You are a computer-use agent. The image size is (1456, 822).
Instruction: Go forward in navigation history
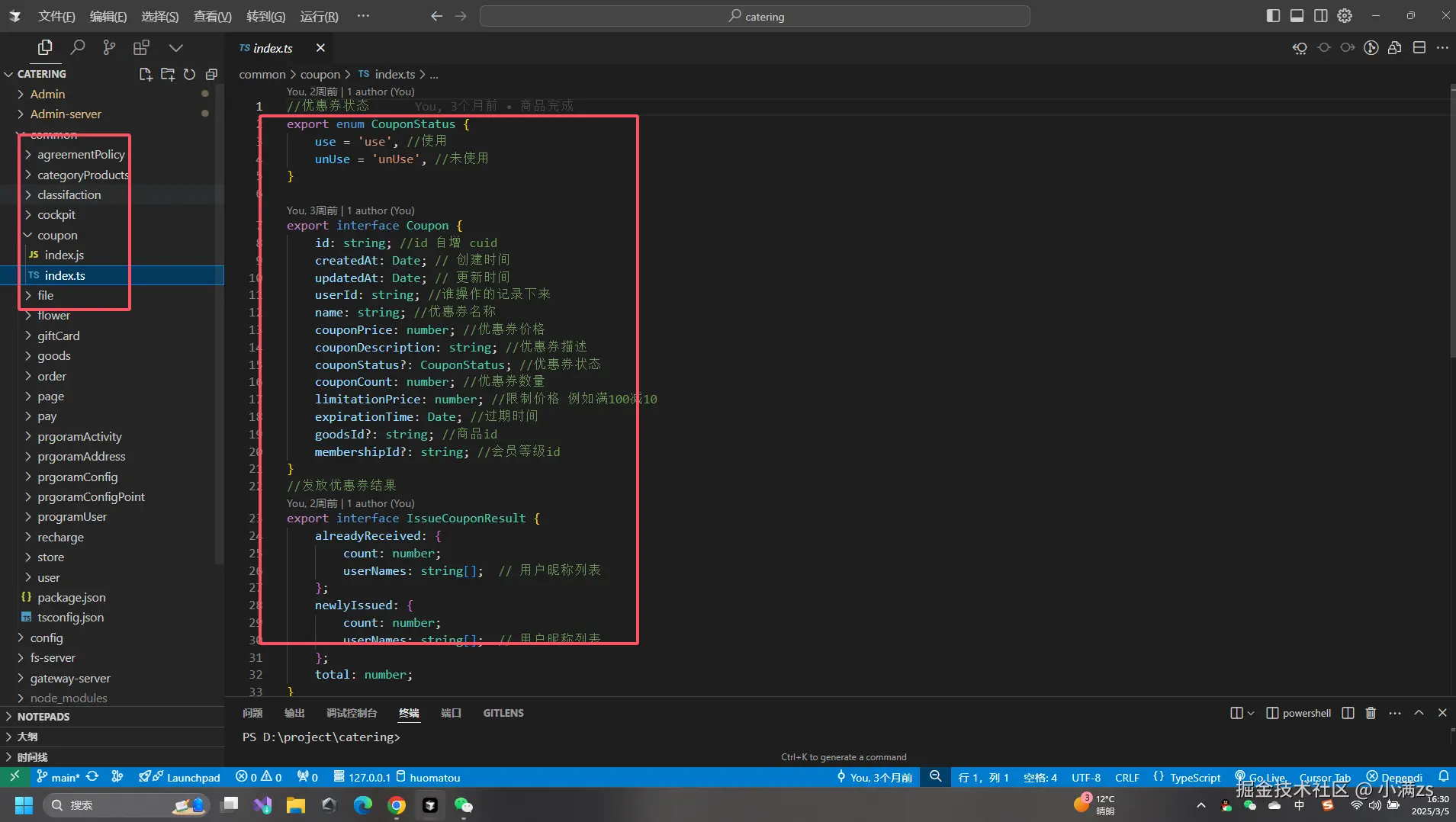(461, 16)
